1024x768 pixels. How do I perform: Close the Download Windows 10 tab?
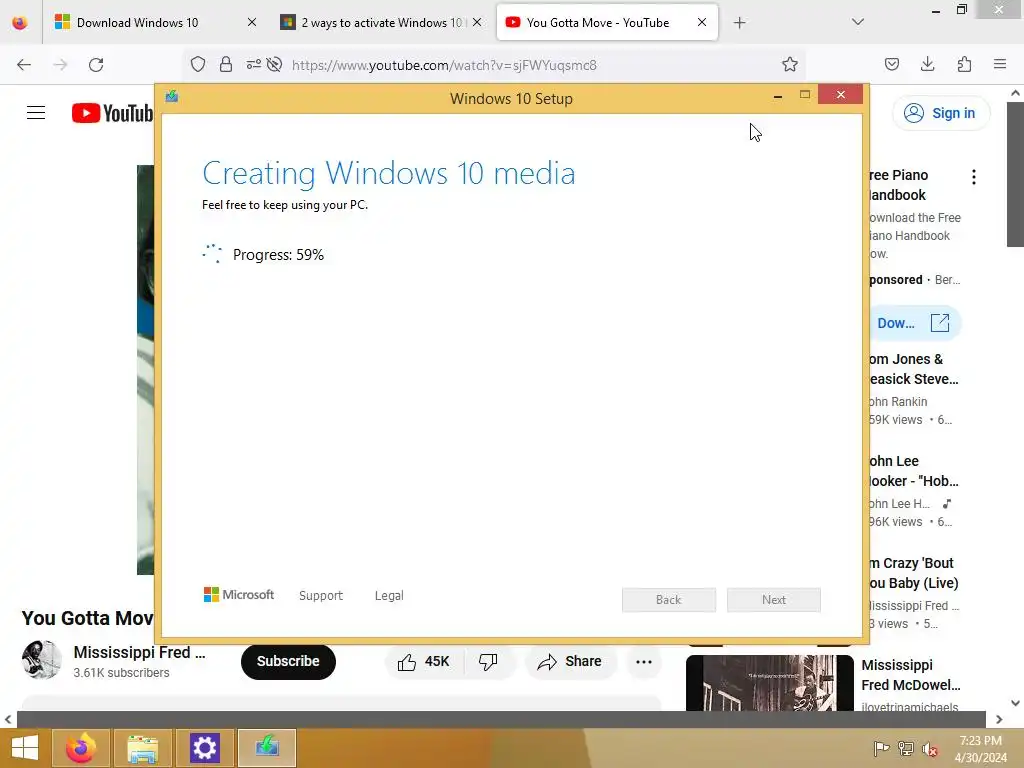(x=252, y=22)
